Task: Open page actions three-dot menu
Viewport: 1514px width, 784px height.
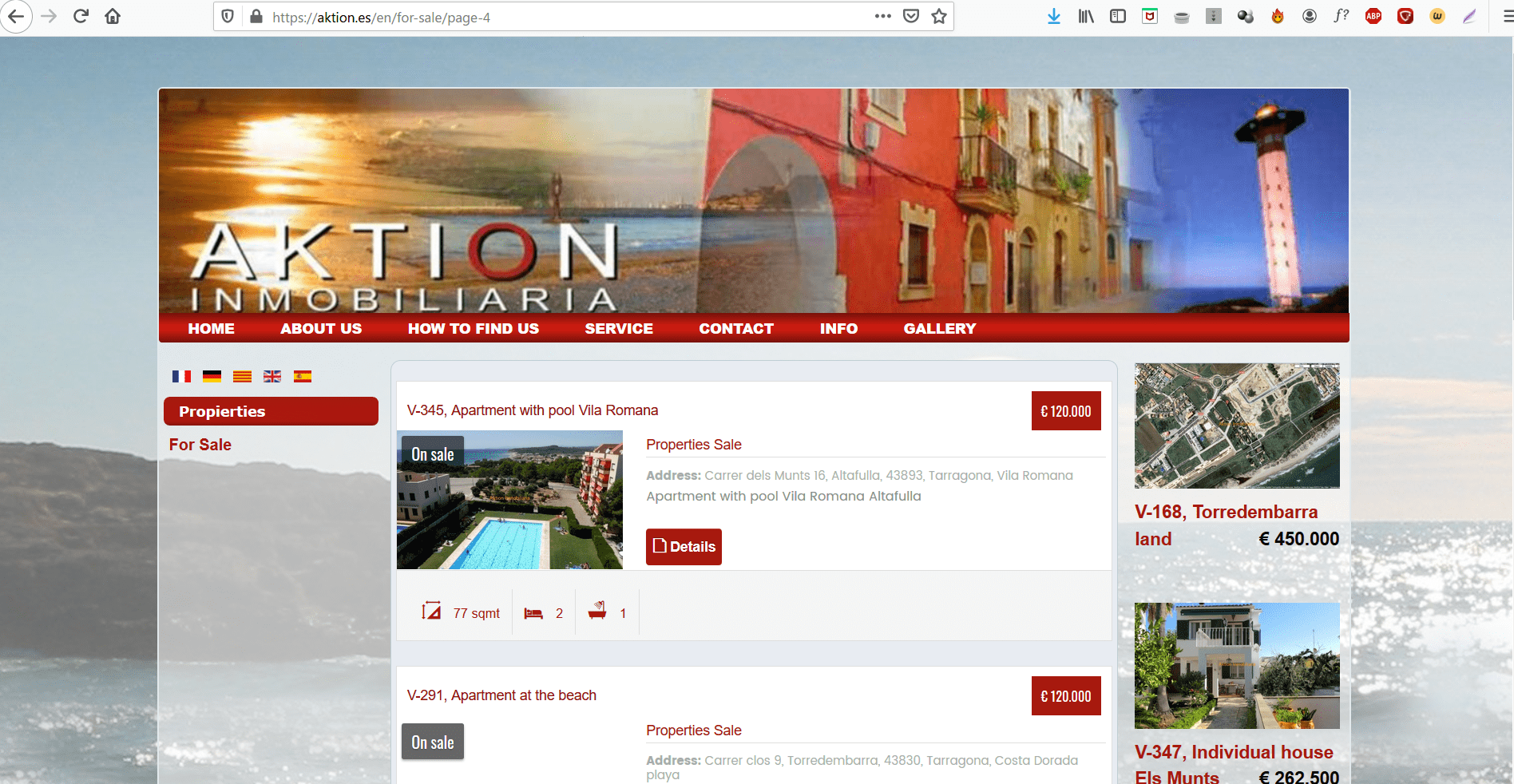Action: point(882,16)
